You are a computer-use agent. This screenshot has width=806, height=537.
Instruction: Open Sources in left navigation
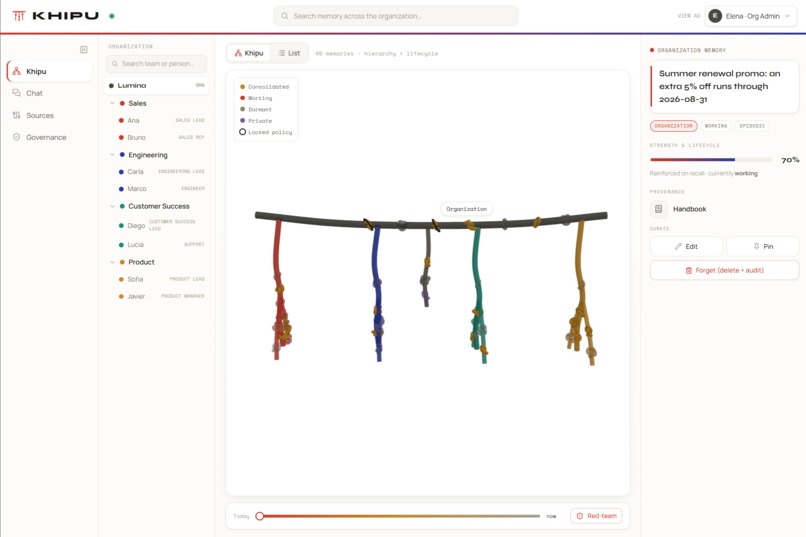tap(49, 116)
